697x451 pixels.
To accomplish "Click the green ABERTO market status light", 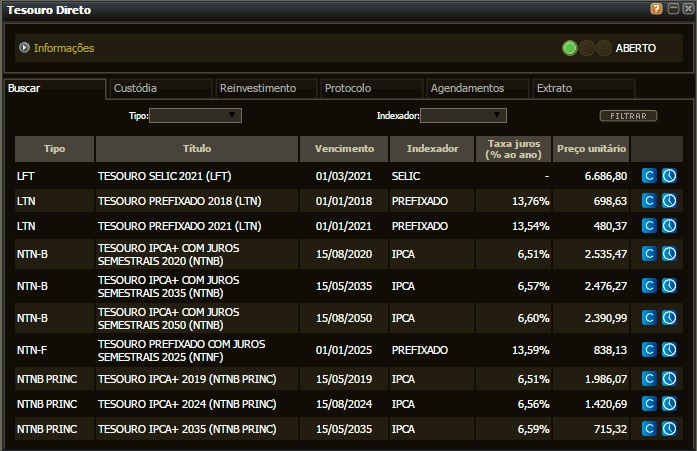I will (570, 48).
